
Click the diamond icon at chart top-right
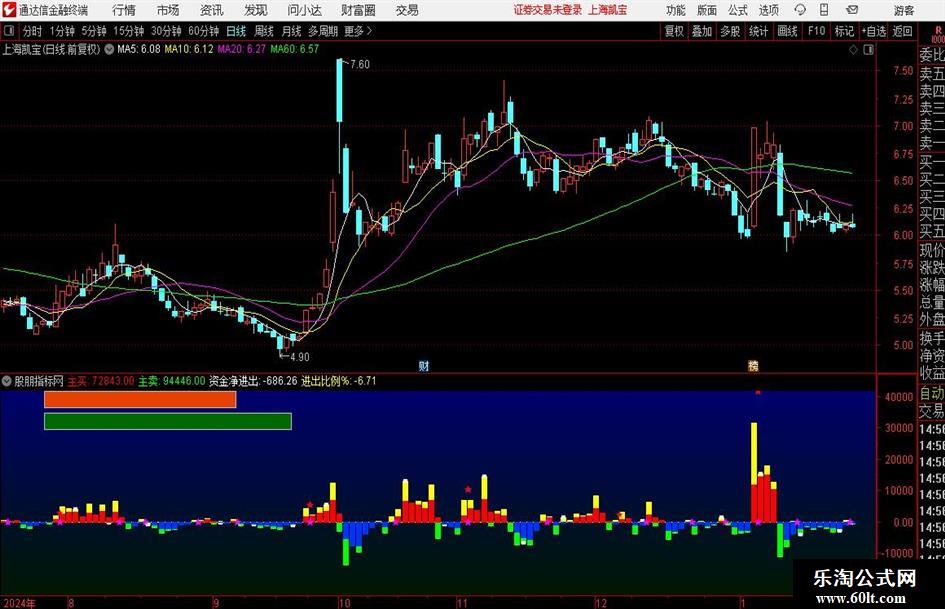(x=853, y=50)
